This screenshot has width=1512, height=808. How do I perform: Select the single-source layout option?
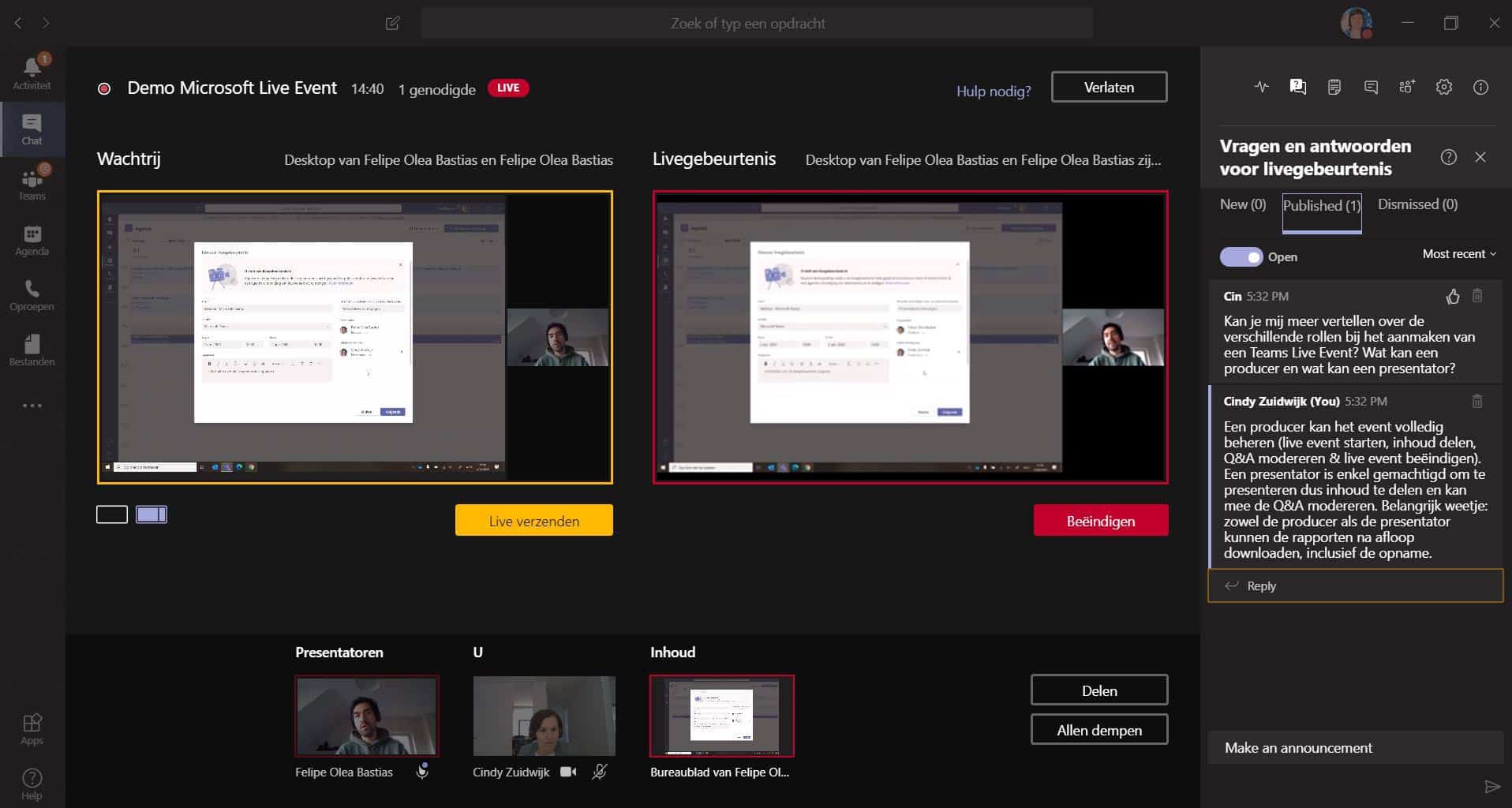(x=112, y=514)
